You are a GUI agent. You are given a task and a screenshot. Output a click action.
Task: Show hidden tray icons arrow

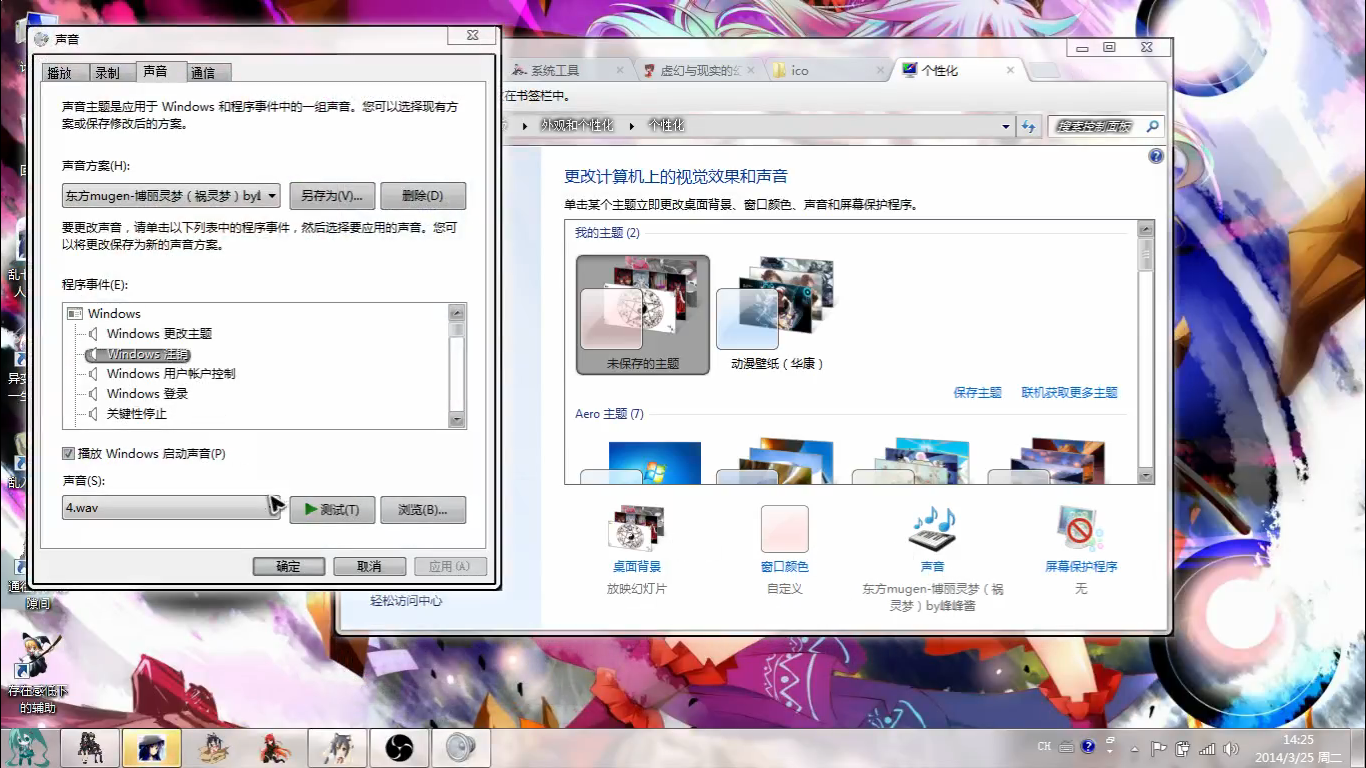[1136, 748]
